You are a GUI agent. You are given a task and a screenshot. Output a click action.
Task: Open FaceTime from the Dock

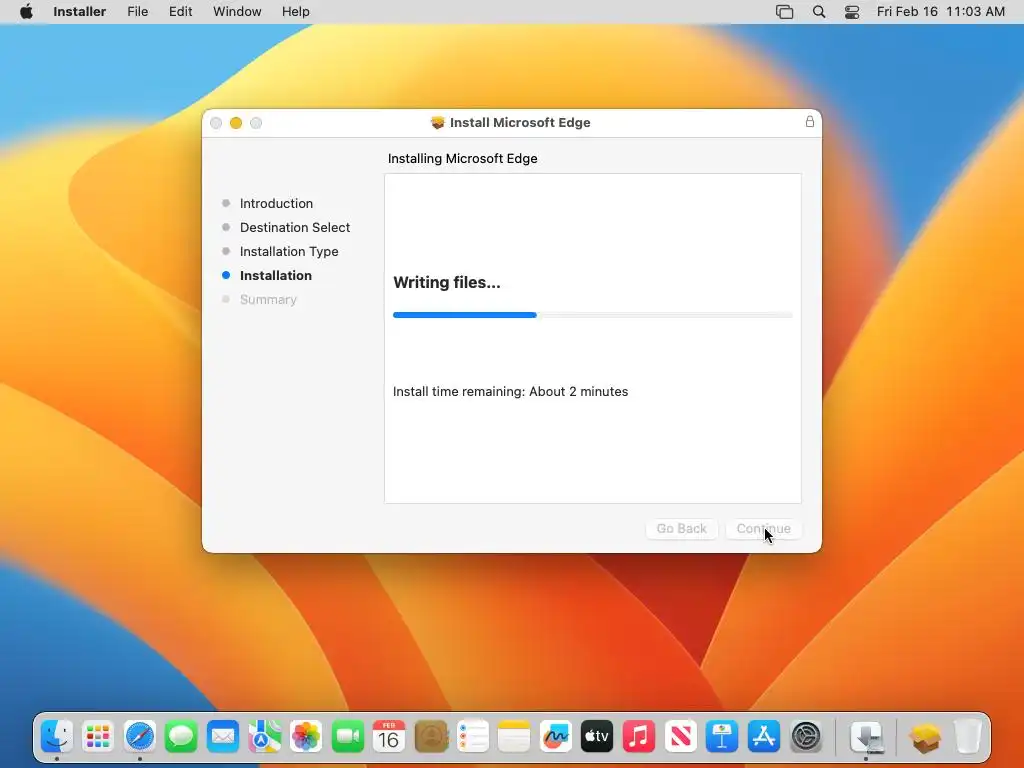[347, 737]
